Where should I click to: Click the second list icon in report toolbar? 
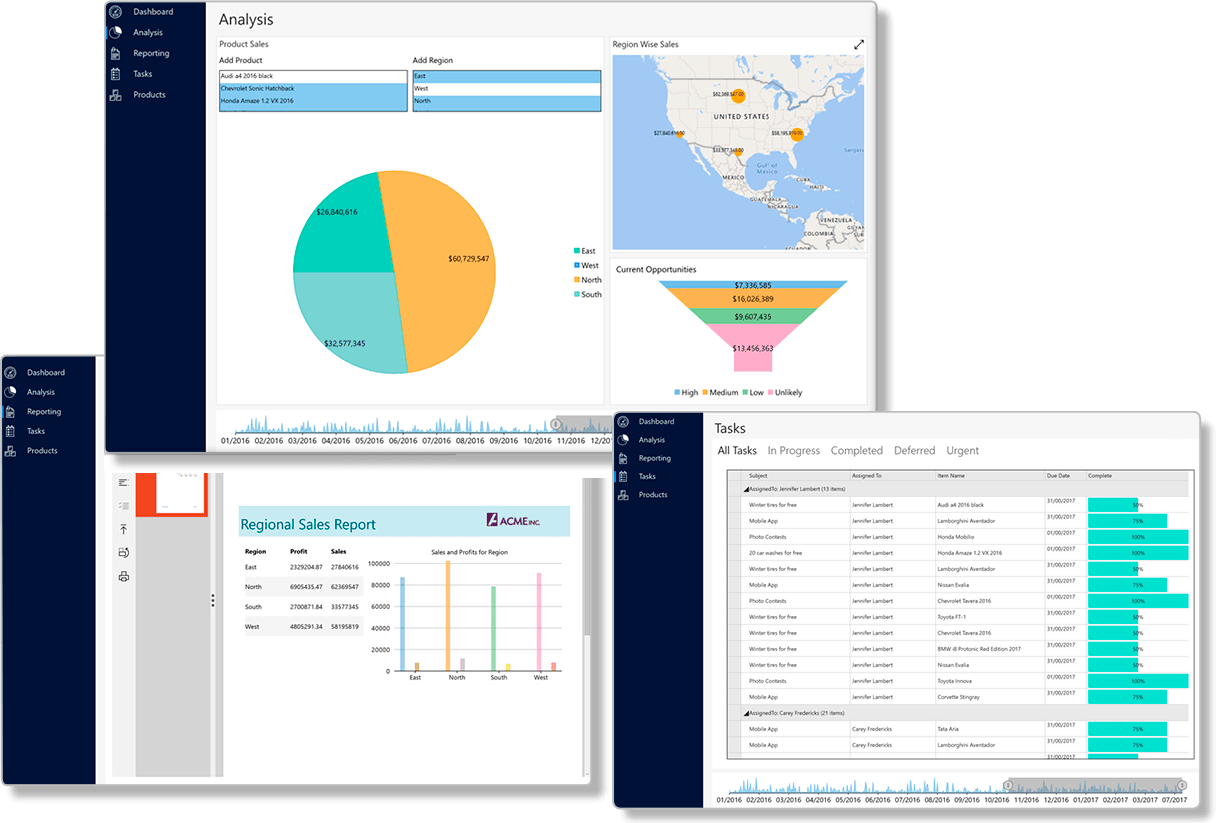(x=124, y=506)
